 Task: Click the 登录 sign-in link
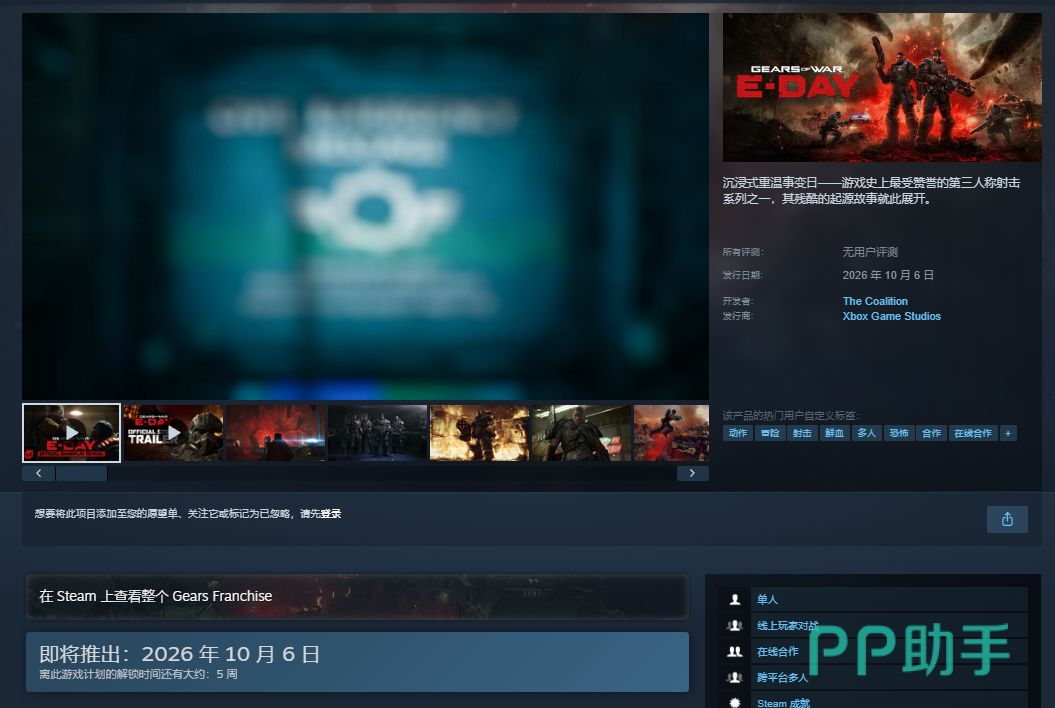[330, 514]
